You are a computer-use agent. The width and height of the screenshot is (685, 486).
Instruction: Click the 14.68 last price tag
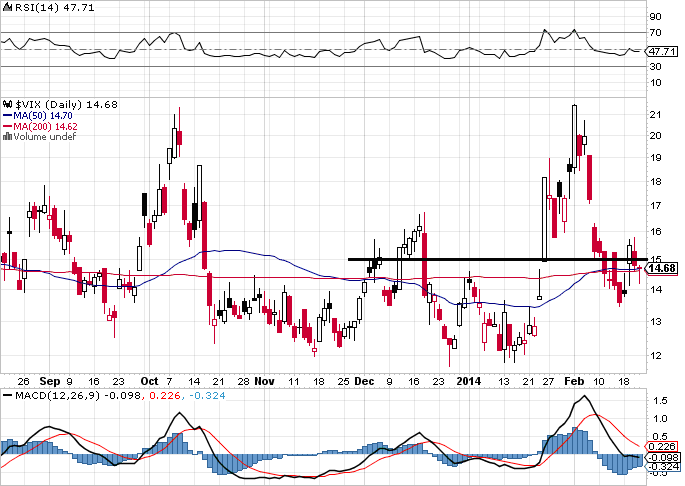[663, 268]
